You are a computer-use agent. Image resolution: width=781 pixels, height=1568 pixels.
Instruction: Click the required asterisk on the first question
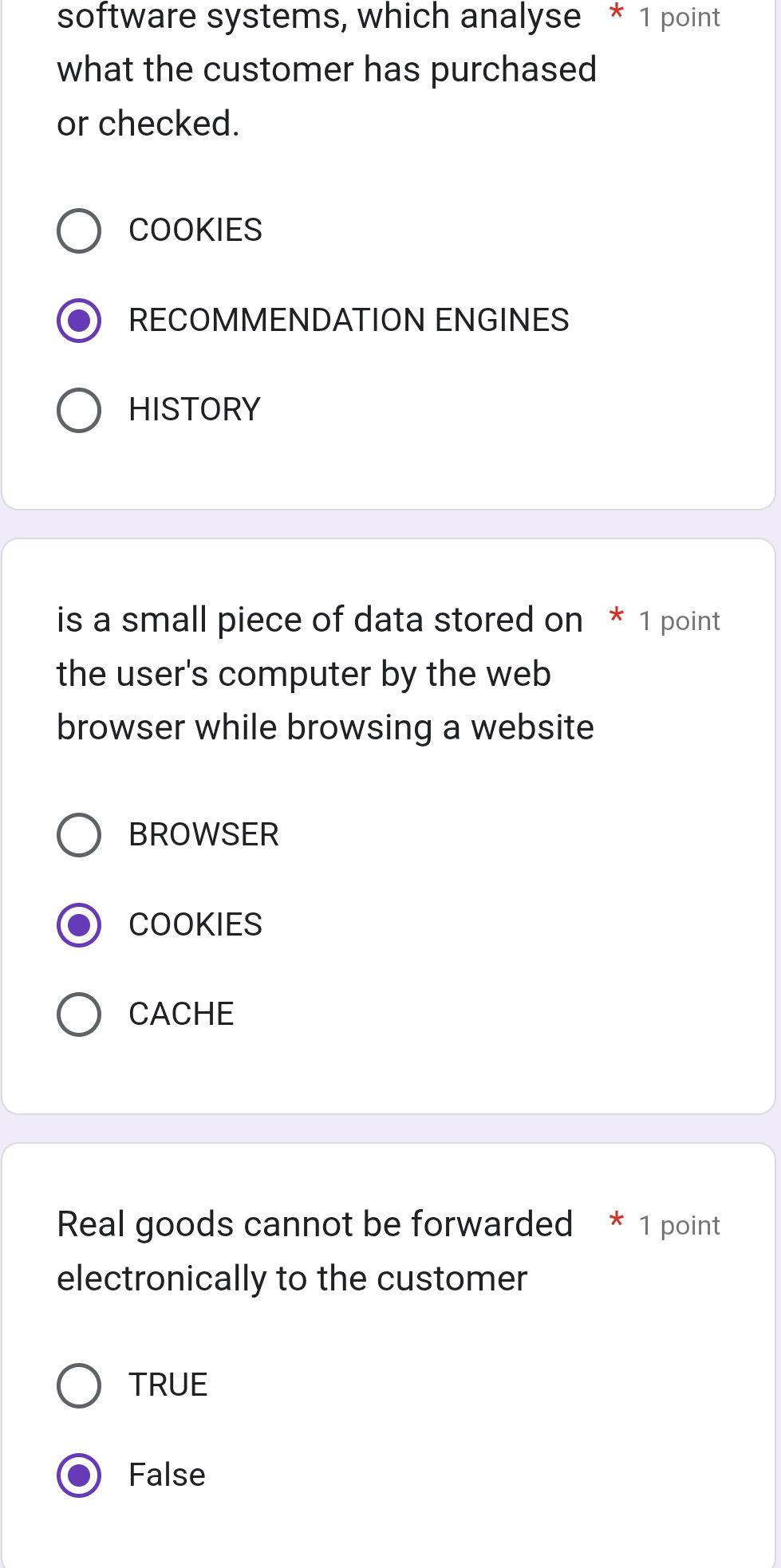click(x=615, y=16)
